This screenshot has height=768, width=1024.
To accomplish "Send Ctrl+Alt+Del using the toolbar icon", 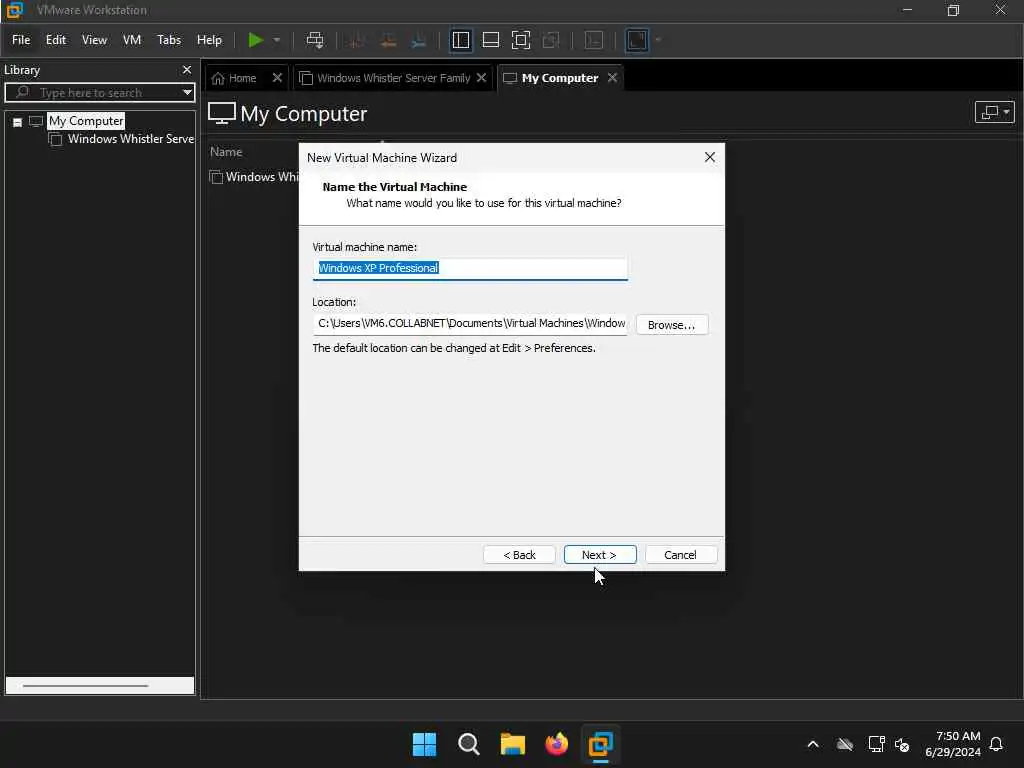I will tap(315, 40).
